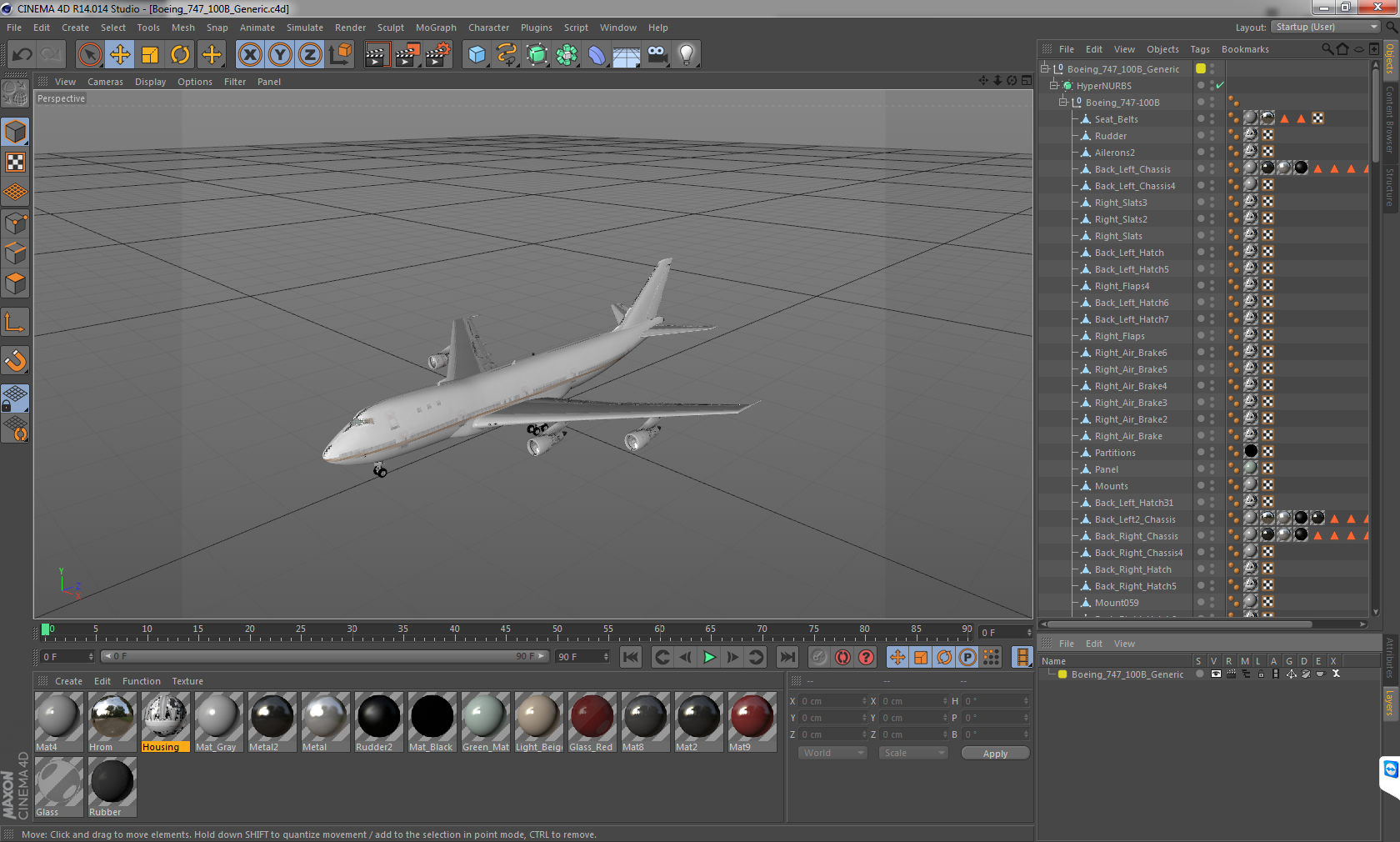The width and height of the screenshot is (1400, 842).
Task: Open Edit Render Settings
Action: tap(438, 55)
